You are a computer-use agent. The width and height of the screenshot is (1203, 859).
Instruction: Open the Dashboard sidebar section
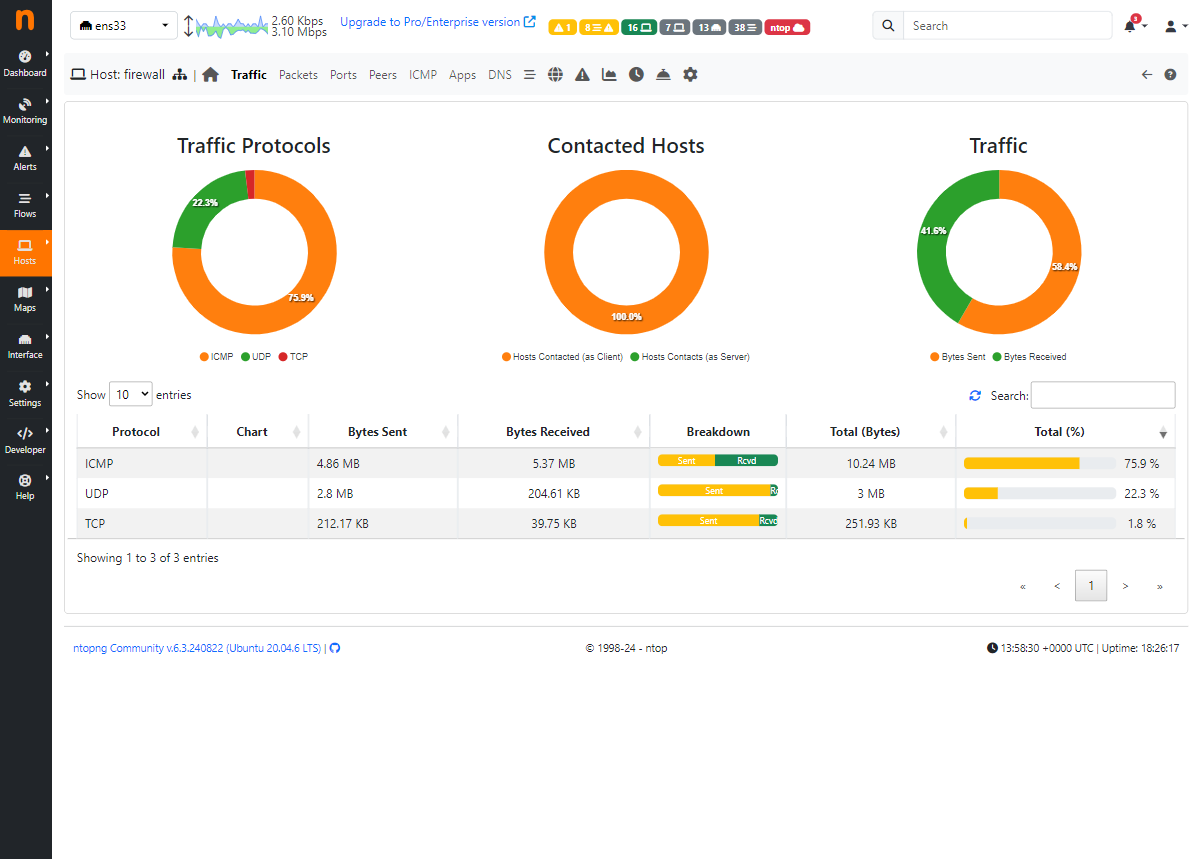[25, 64]
